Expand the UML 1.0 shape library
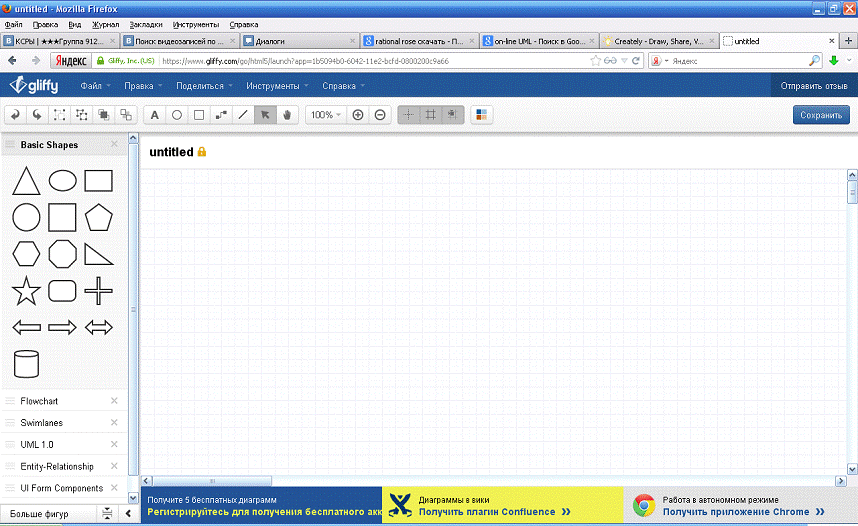This screenshot has height=526, width=858. click(37, 444)
